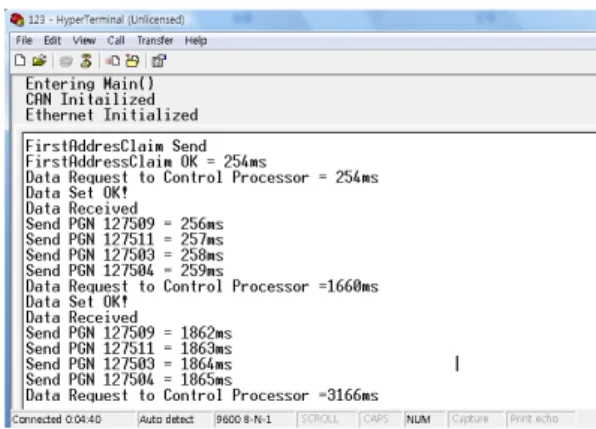This screenshot has height=429, width=596.
Task: Click the HyperTerminal title bar icon
Action: tap(17, 19)
